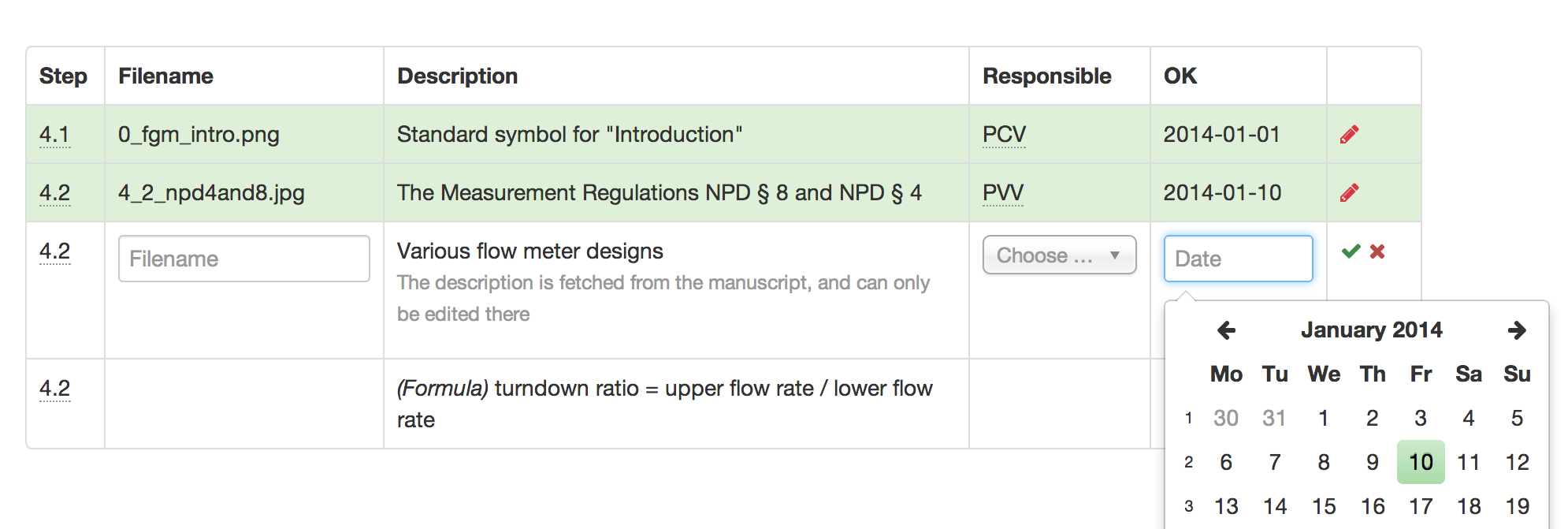Viewport: 1568px width, 529px height.
Task: Cancel the edit with red X
Action: coord(1377,251)
